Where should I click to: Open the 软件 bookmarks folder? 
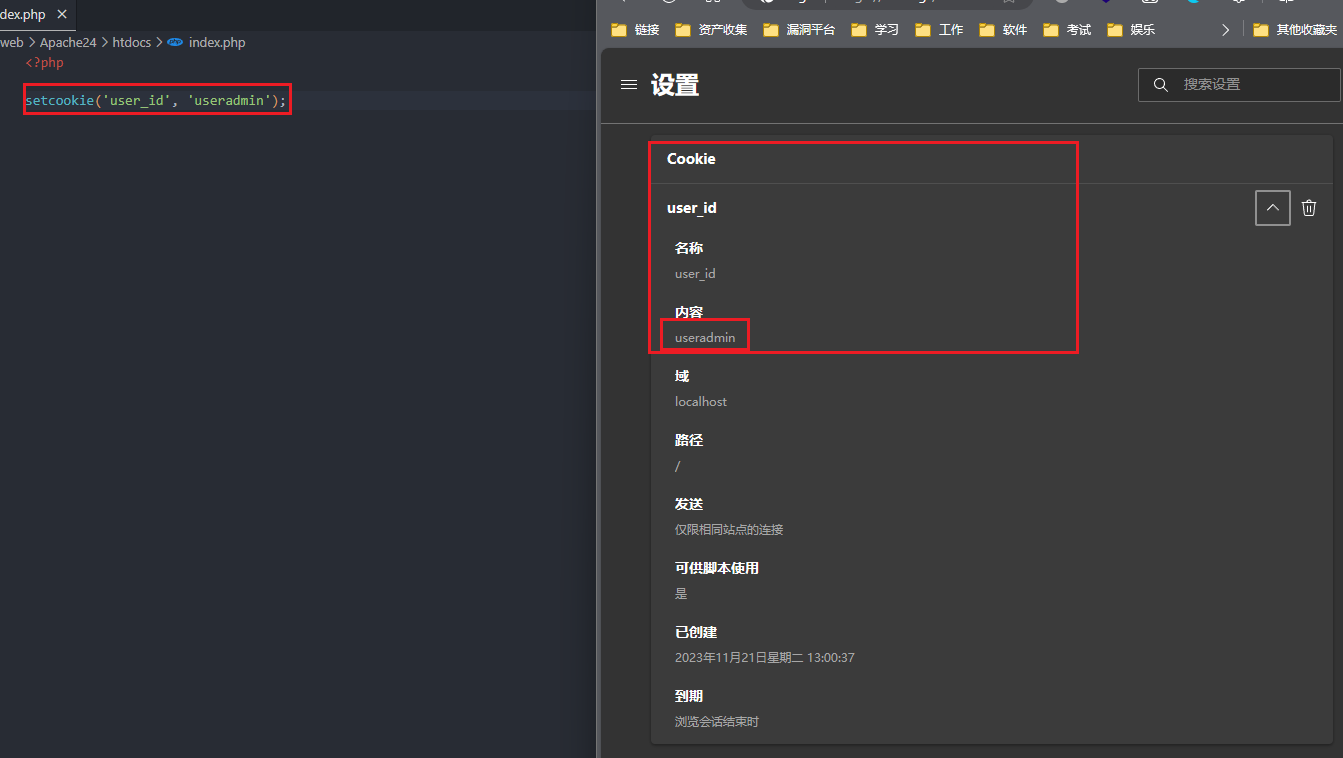tap(1003, 30)
